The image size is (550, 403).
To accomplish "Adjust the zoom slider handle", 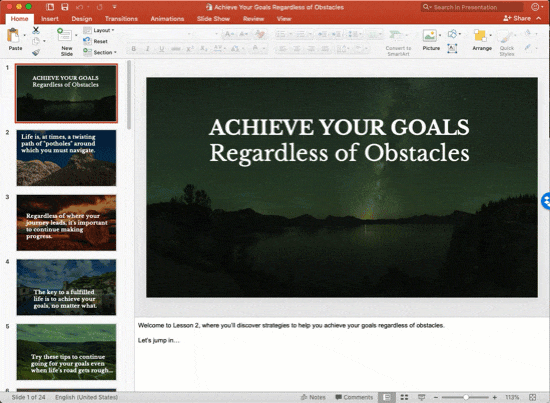I will 466,397.
